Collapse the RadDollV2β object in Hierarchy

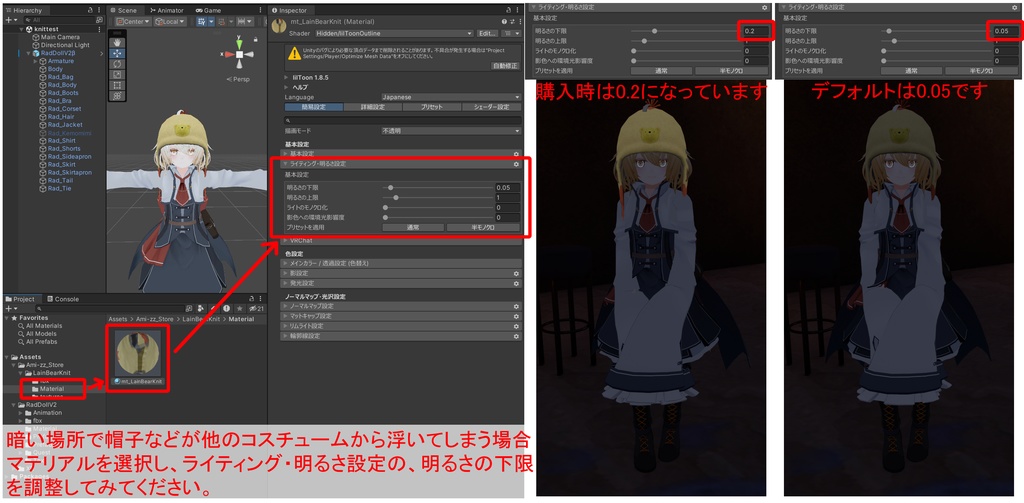[28, 54]
